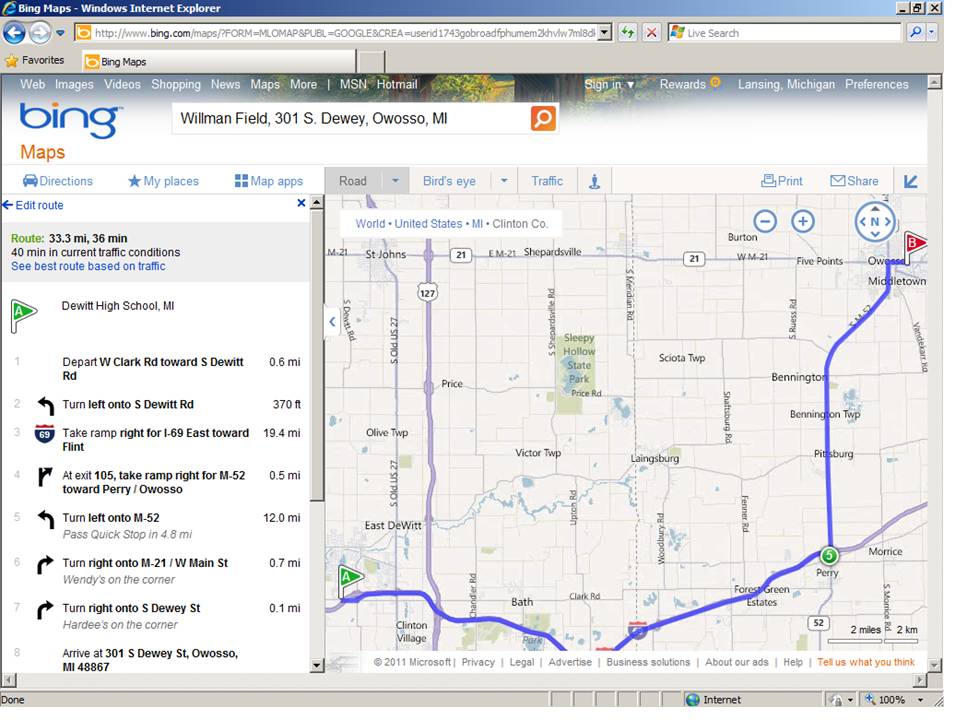Image resolution: width=960 pixels, height=720 pixels.
Task: Click See best route based on traffic
Action: pos(88,266)
